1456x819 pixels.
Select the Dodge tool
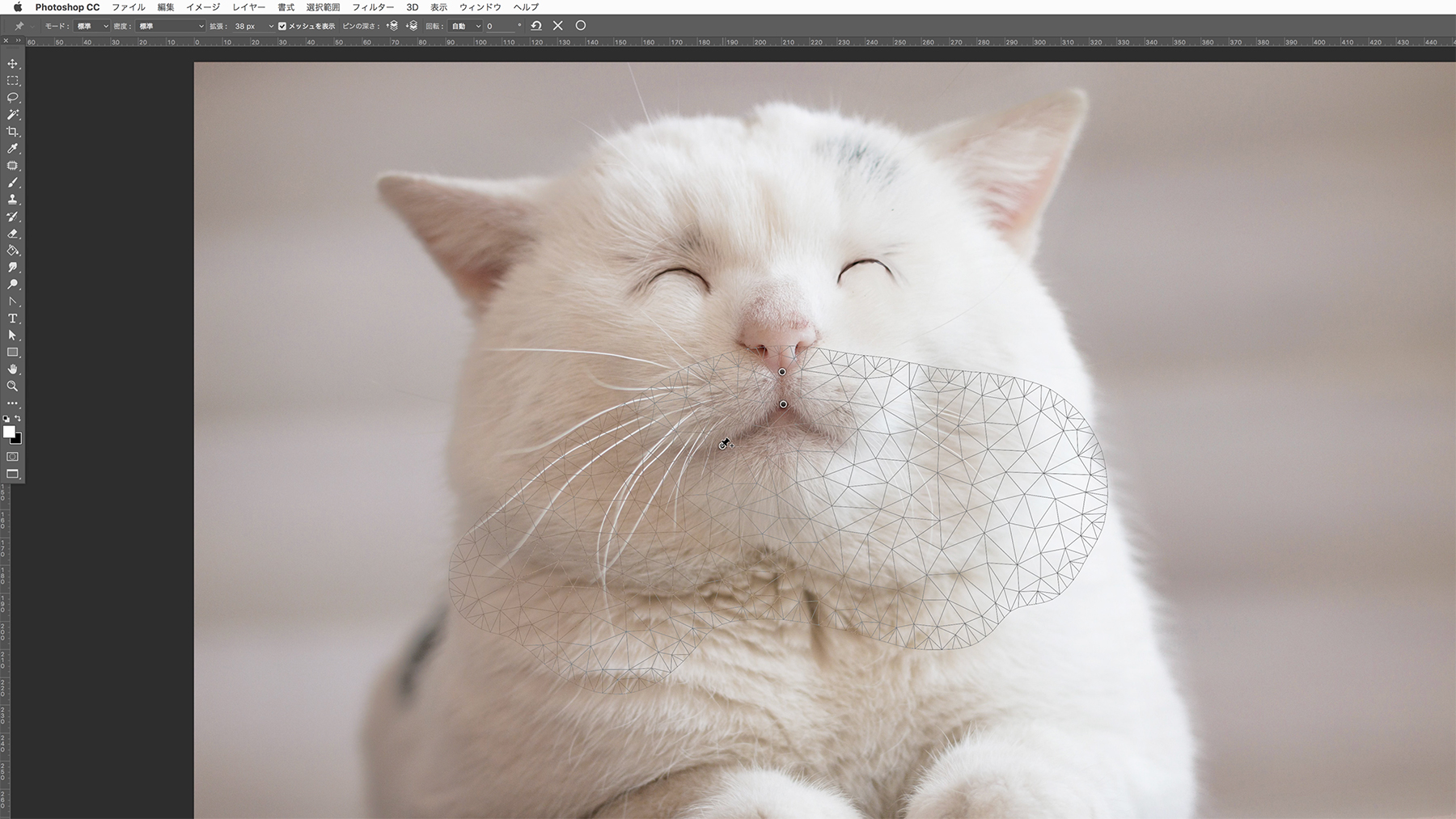[12, 285]
